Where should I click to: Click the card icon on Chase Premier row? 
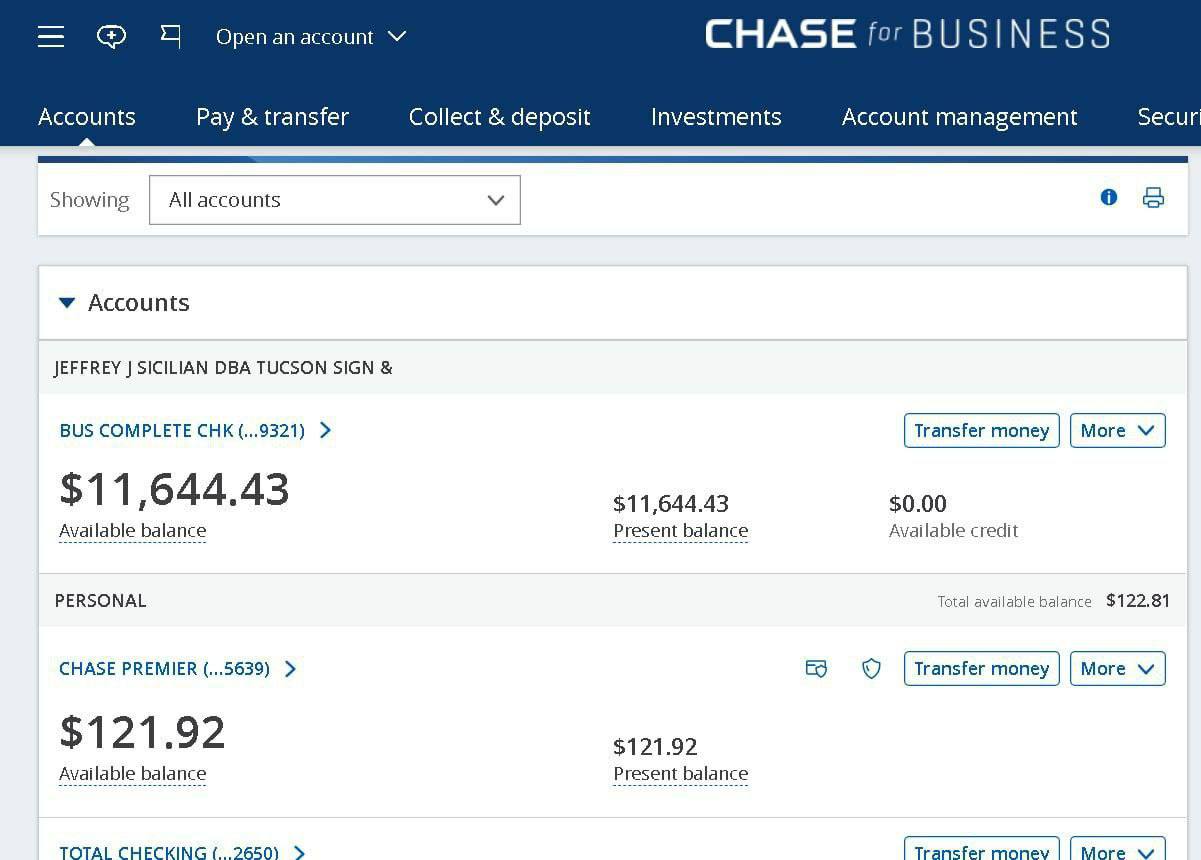(816, 669)
